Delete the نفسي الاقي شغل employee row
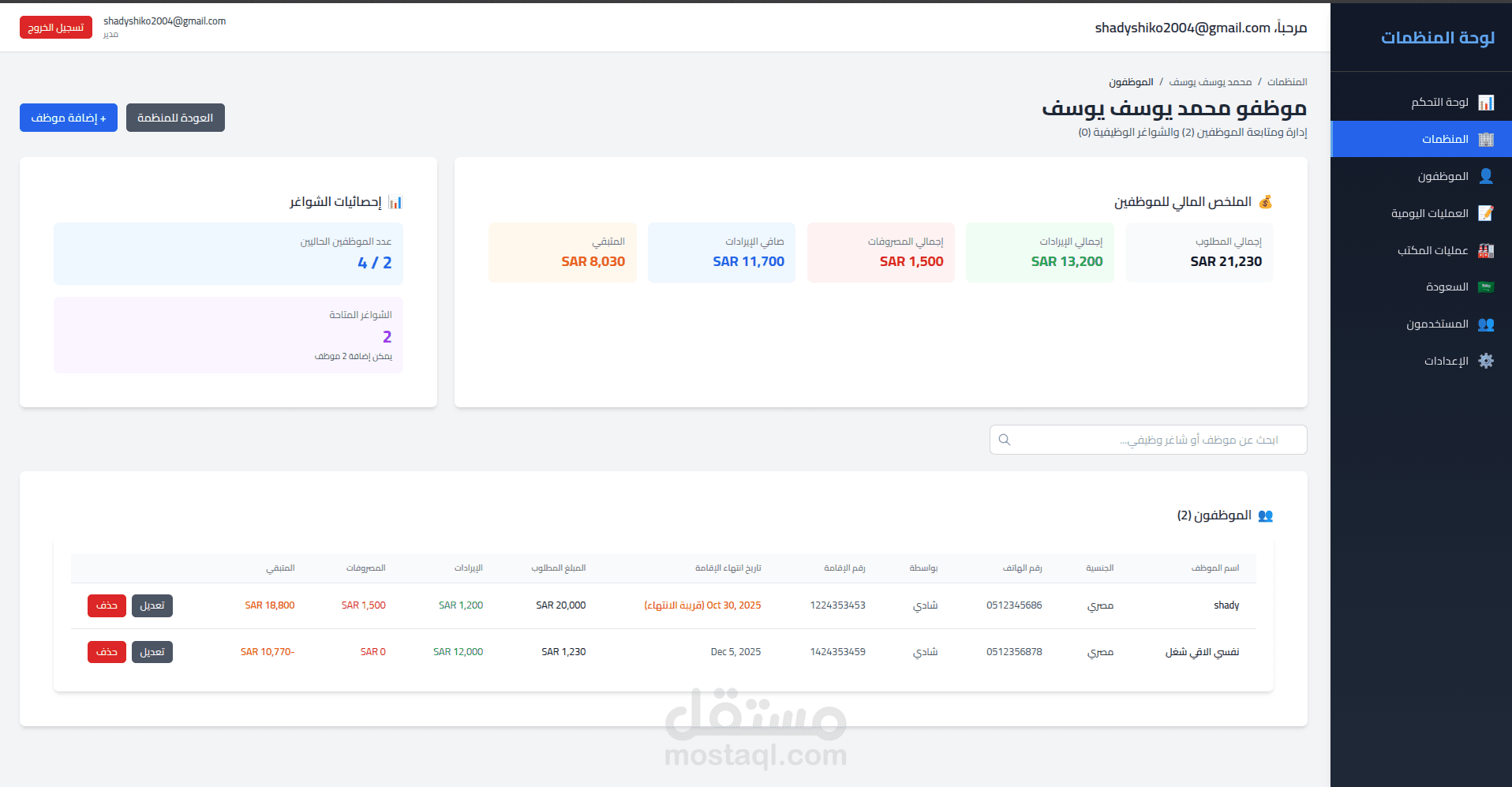This screenshot has width=1512, height=787. [107, 652]
